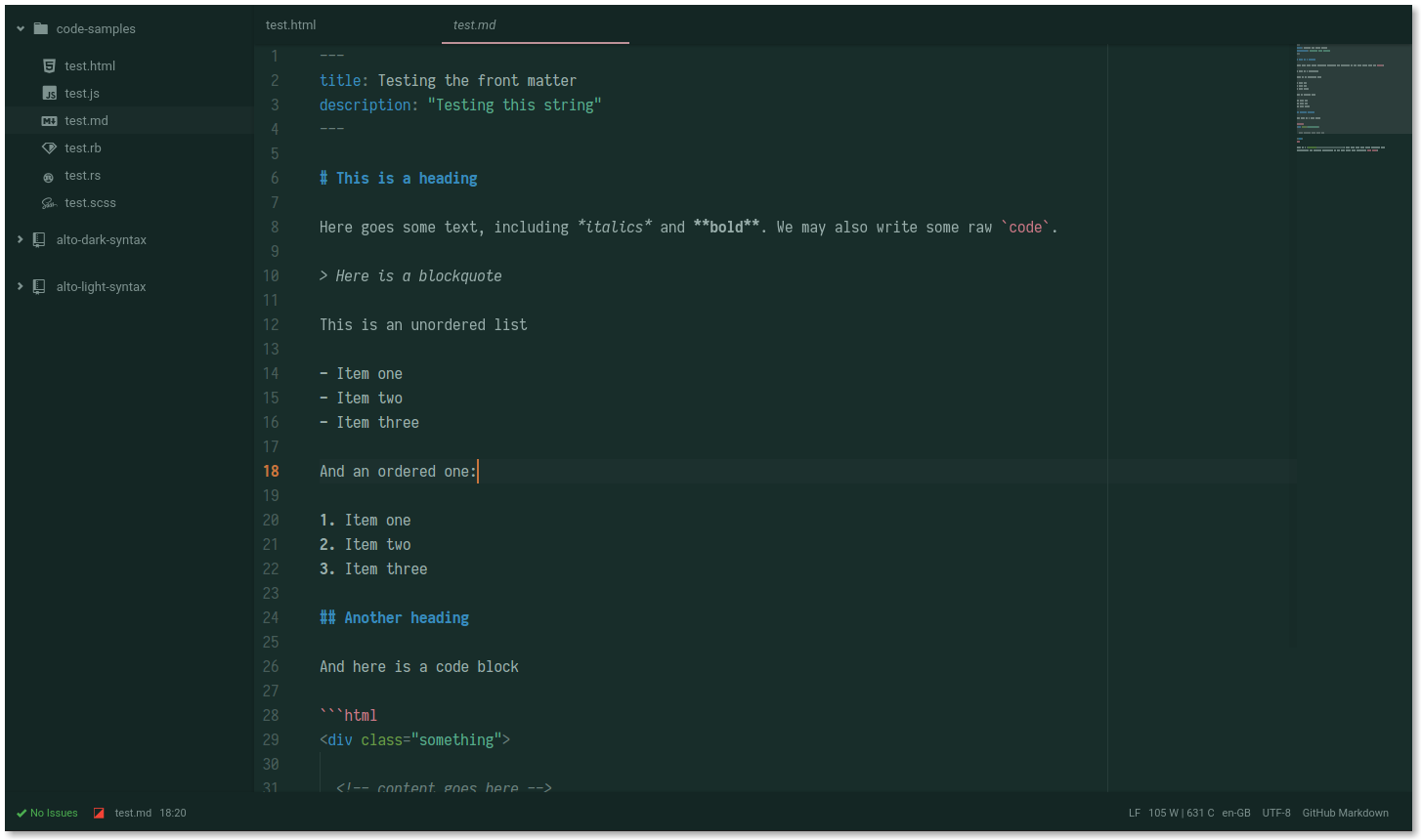The height and width of the screenshot is (840, 1421).
Task: Change grammar from GitHub Markdown
Action: tap(1345, 813)
